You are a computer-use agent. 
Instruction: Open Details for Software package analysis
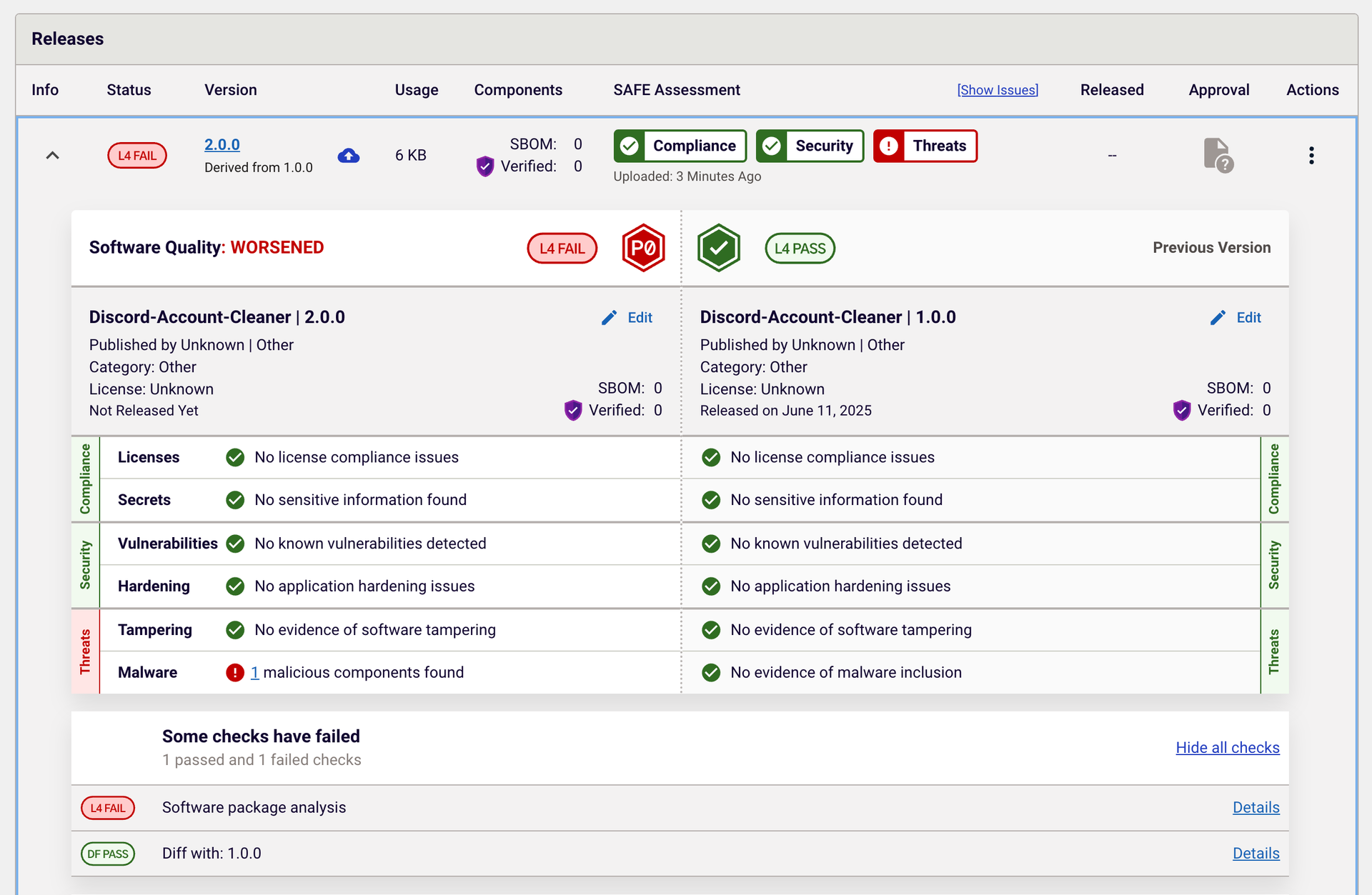click(x=1256, y=808)
